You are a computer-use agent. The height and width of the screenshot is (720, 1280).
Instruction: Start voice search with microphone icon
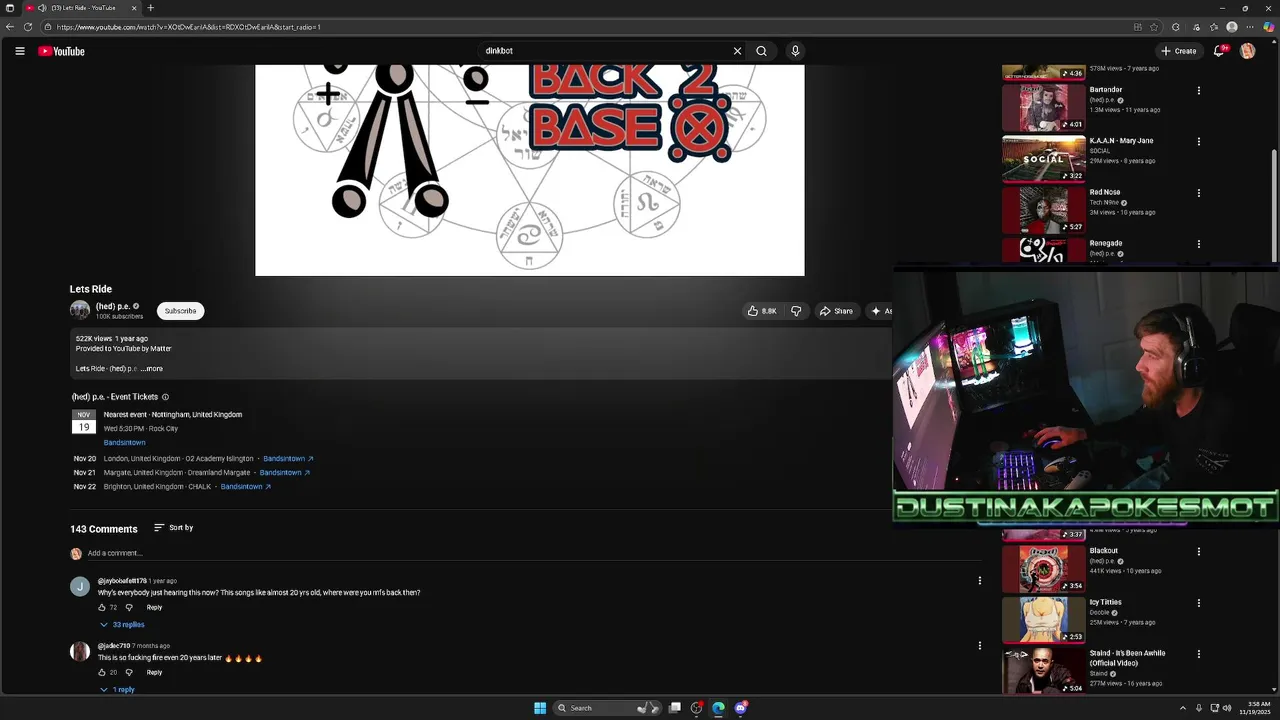[795, 51]
